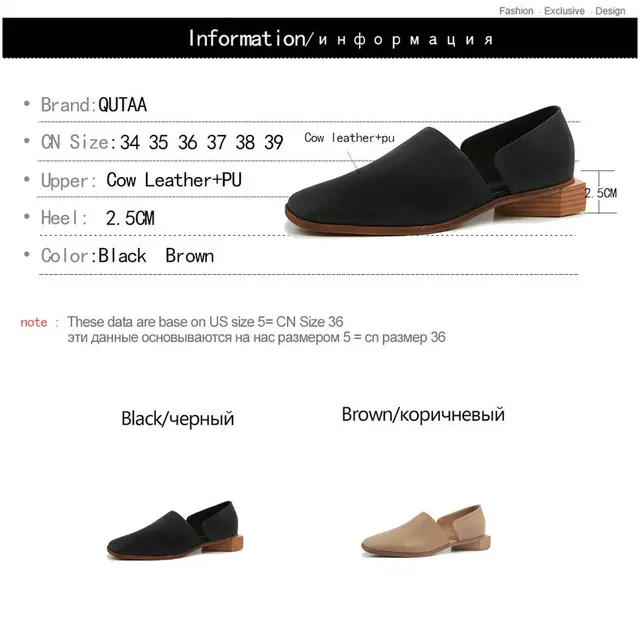Viewport: 640px width, 640px height.
Task: Click the Black color option text
Action: pyautogui.click(x=122, y=256)
